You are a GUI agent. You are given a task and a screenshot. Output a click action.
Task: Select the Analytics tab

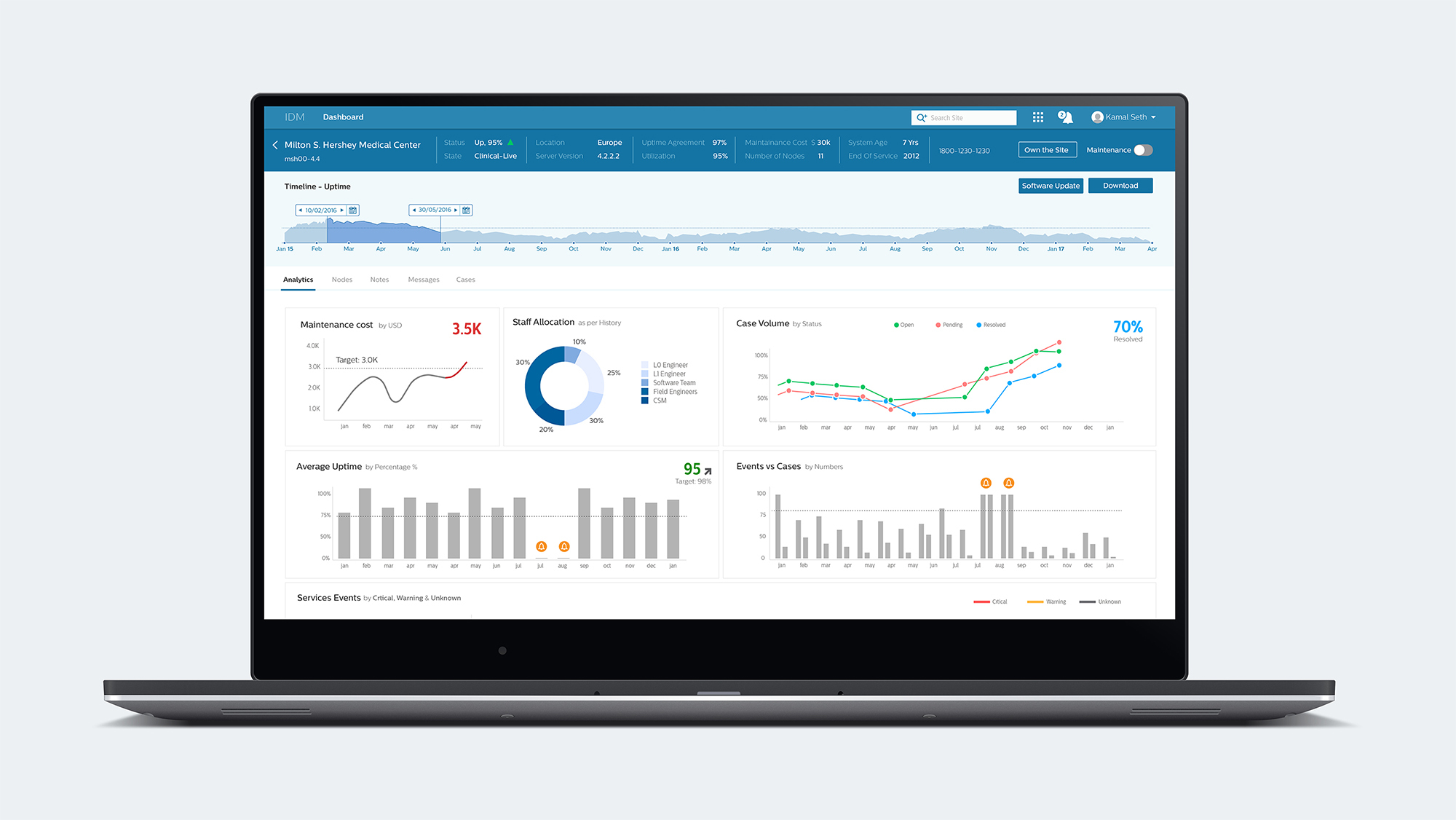pyautogui.click(x=297, y=279)
